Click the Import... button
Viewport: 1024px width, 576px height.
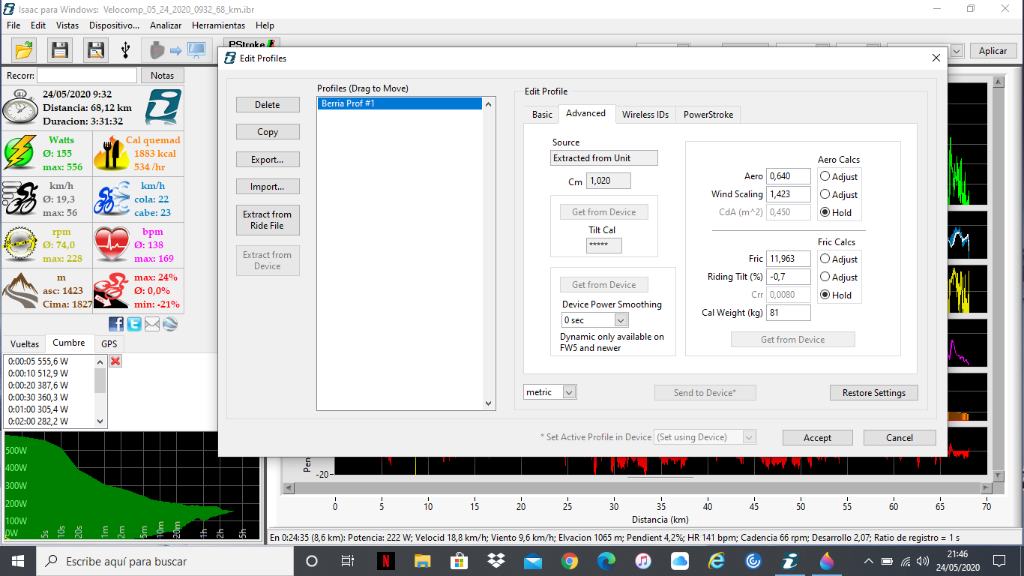coord(268,187)
